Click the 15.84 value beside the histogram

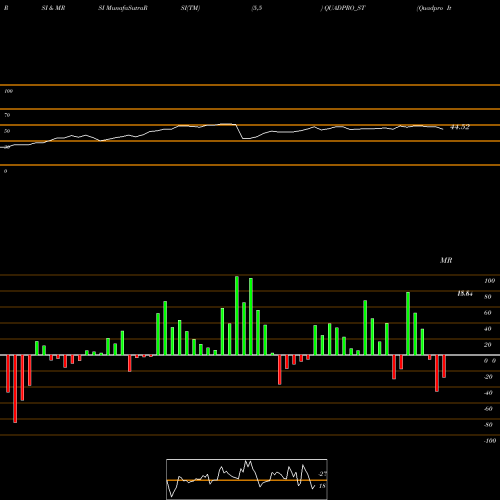click(x=465, y=294)
